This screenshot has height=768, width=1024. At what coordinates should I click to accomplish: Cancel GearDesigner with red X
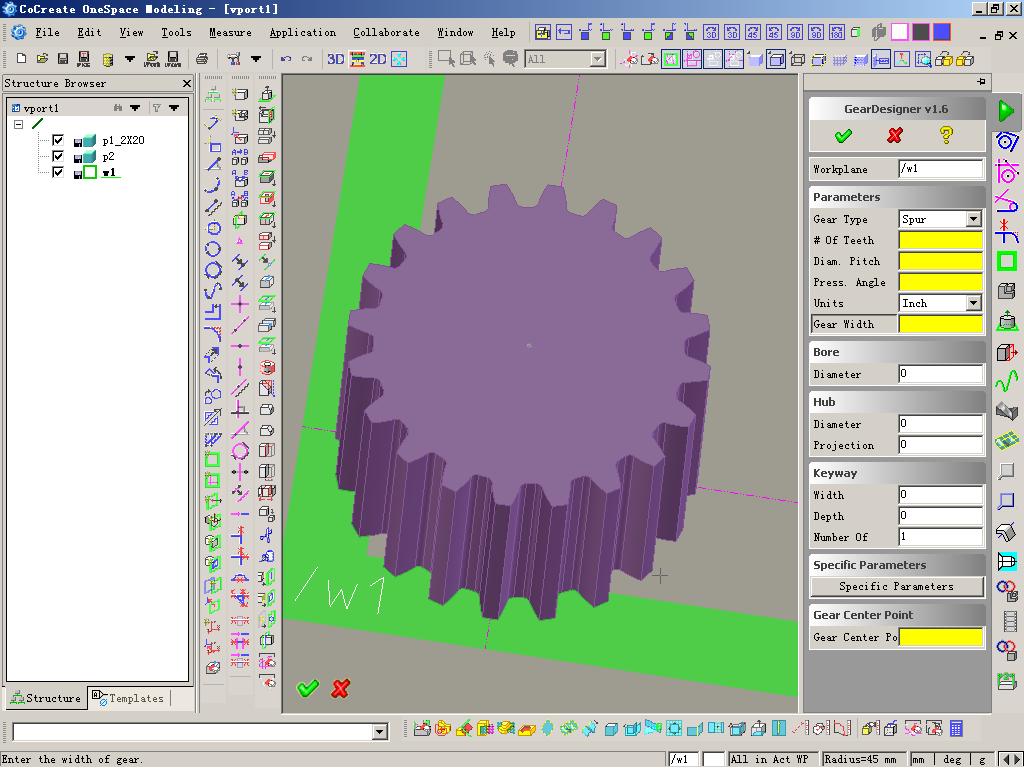tap(895, 135)
